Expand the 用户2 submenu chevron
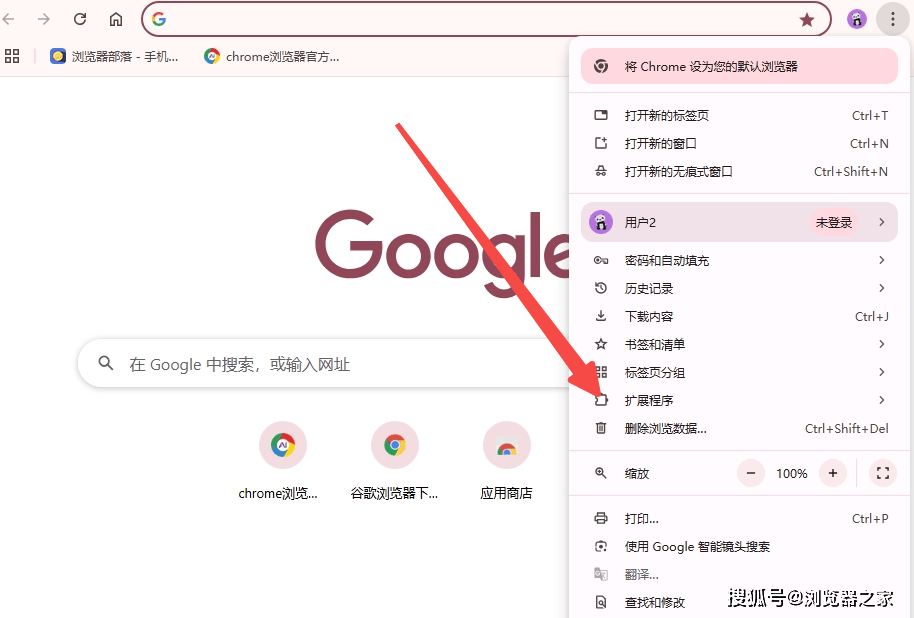The width and height of the screenshot is (914, 618). point(881,222)
